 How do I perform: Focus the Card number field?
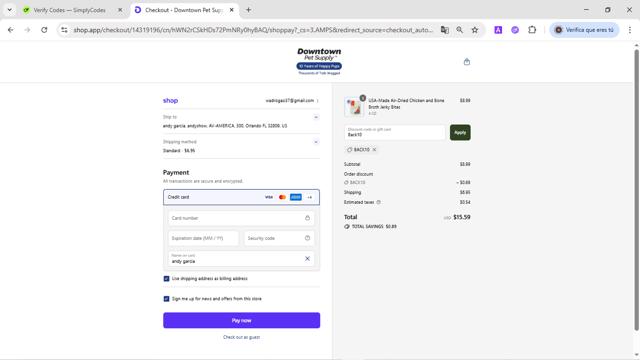(241, 218)
